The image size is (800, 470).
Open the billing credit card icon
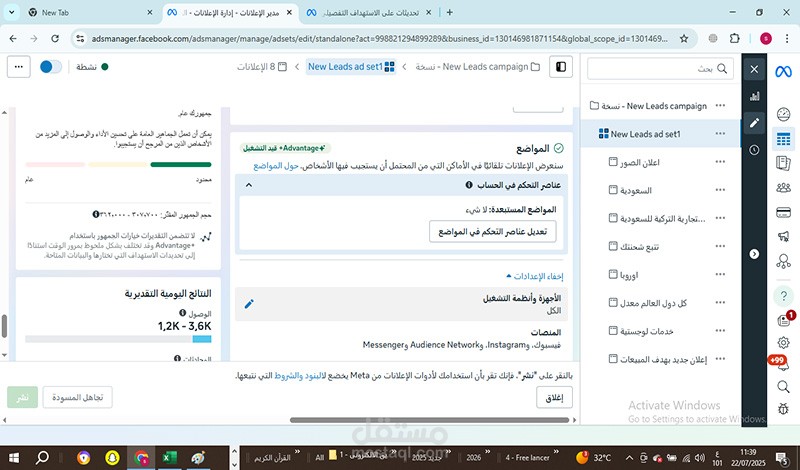[x=783, y=212]
